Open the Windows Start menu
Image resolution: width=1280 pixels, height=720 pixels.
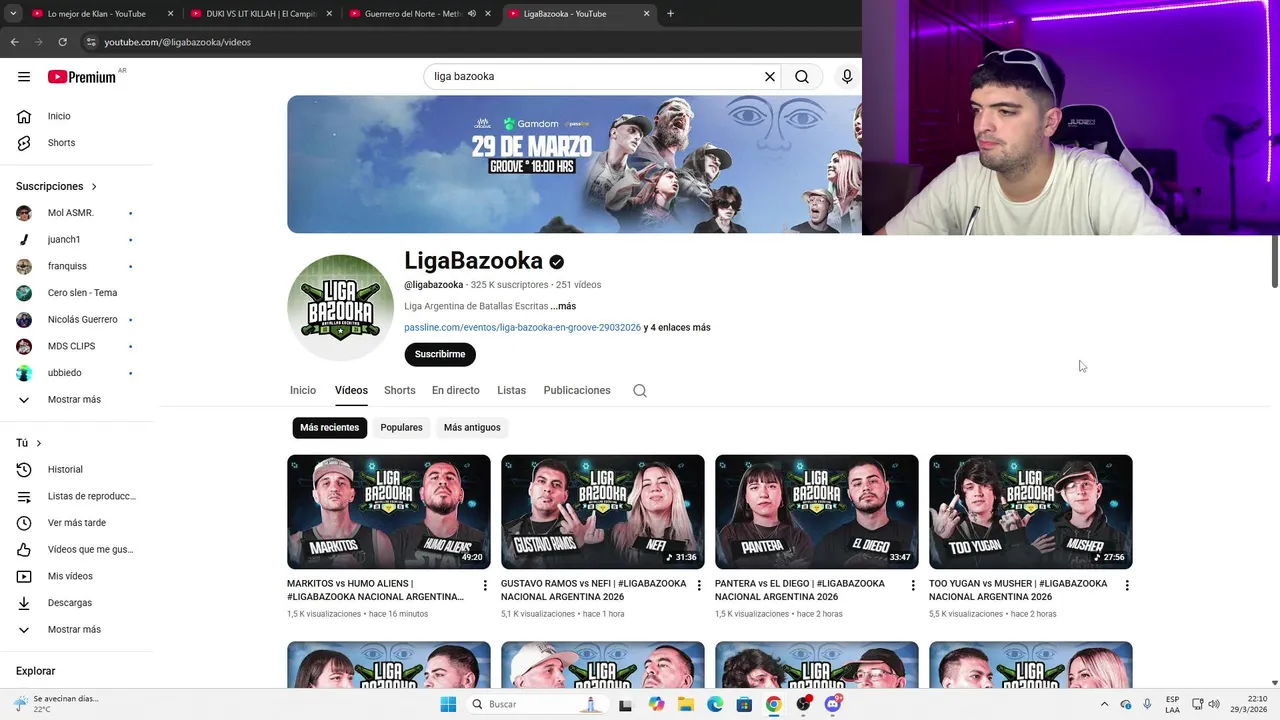click(x=448, y=704)
